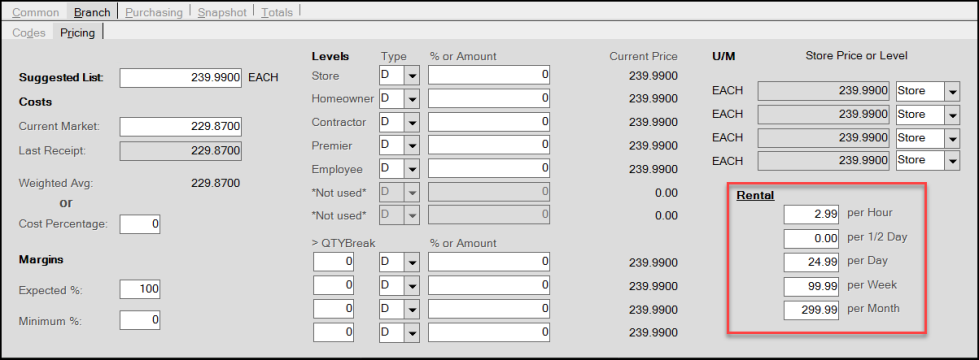The image size is (979, 360).
Task: Click the first U/M EACH price field
Action: click(824, 91)
